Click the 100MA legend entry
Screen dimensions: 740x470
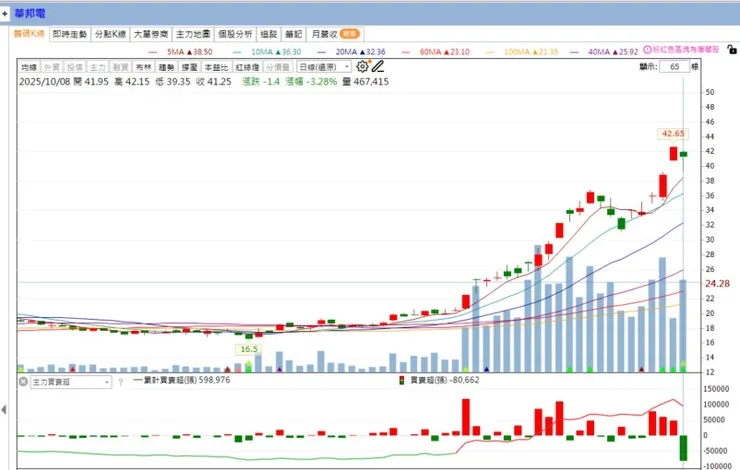(522, 52)
